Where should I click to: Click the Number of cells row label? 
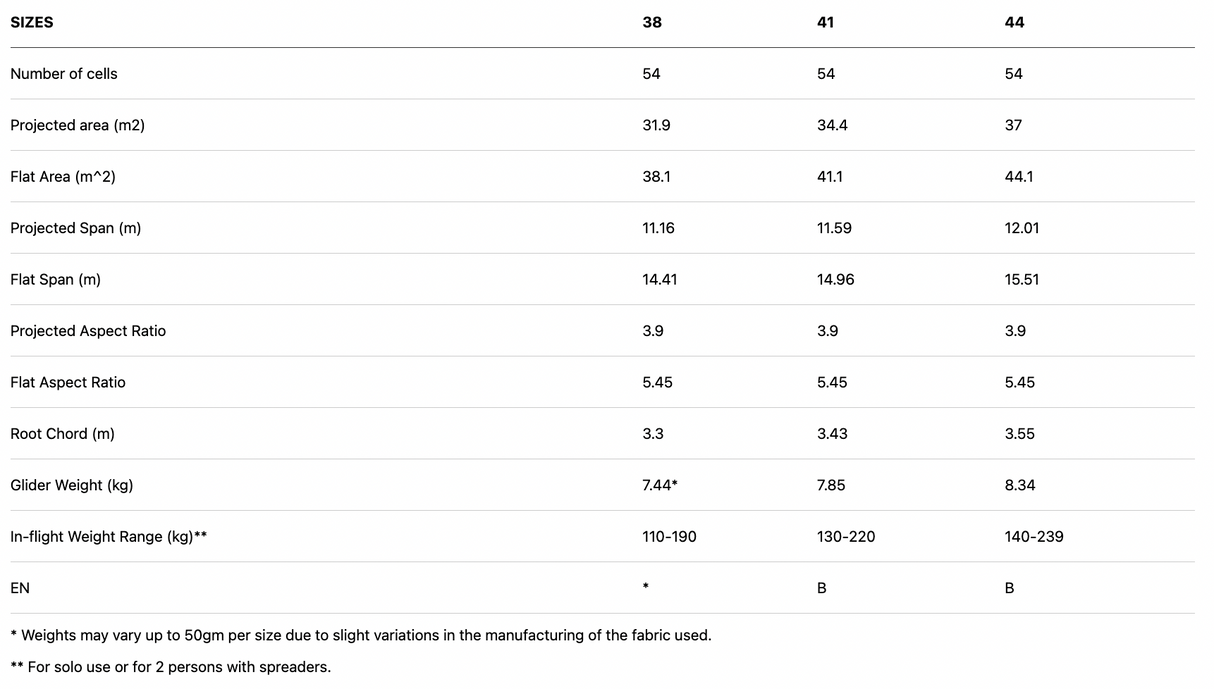pos(64,74)
